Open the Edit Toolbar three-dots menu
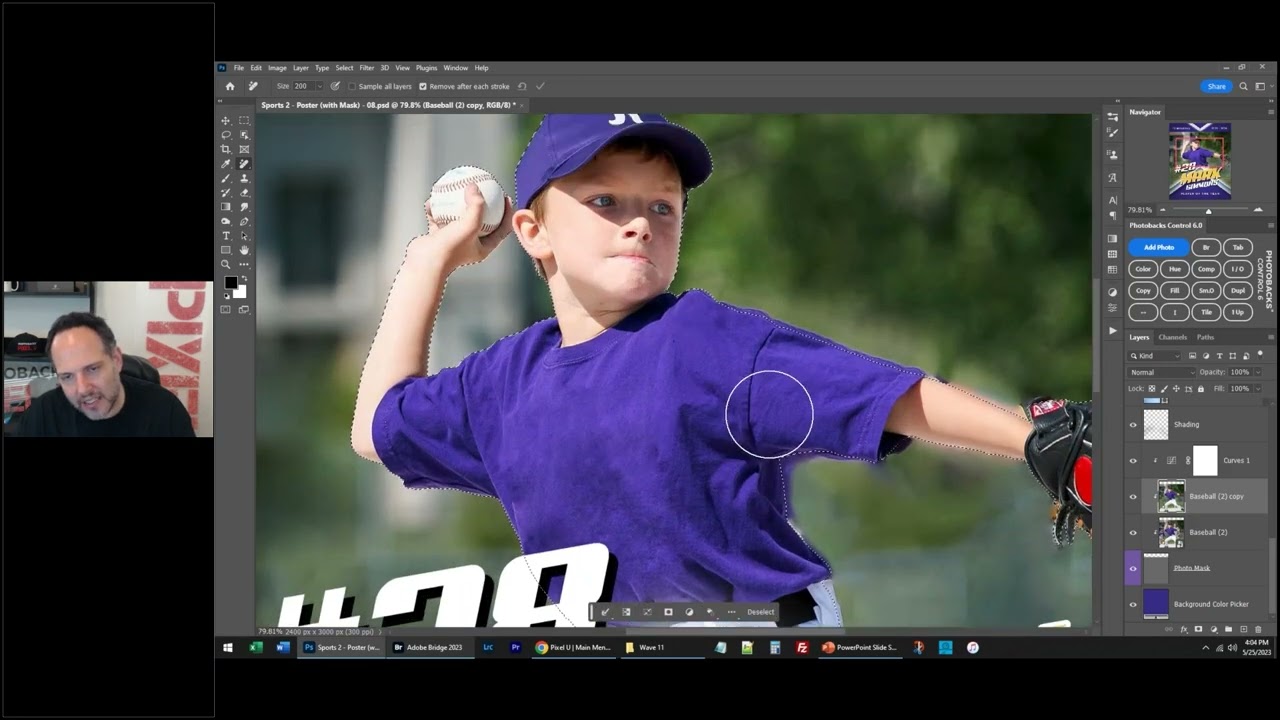This screenshot has height=720, width=1280. (244, 264)
